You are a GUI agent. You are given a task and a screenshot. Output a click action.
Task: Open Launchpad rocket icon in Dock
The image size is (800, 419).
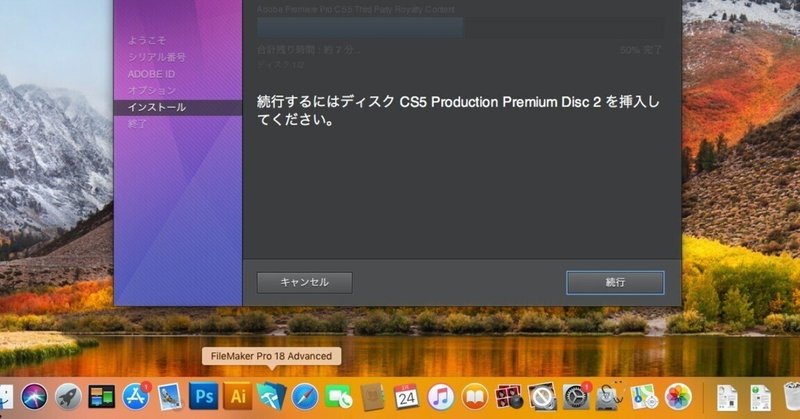tap(68, 397)
